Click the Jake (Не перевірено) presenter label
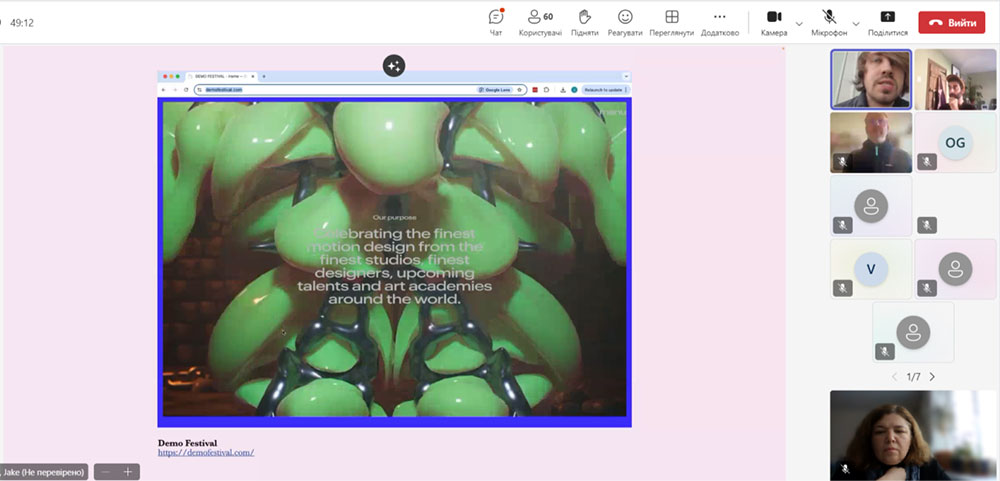This screenshot has width=1000, height=481. 43,472
